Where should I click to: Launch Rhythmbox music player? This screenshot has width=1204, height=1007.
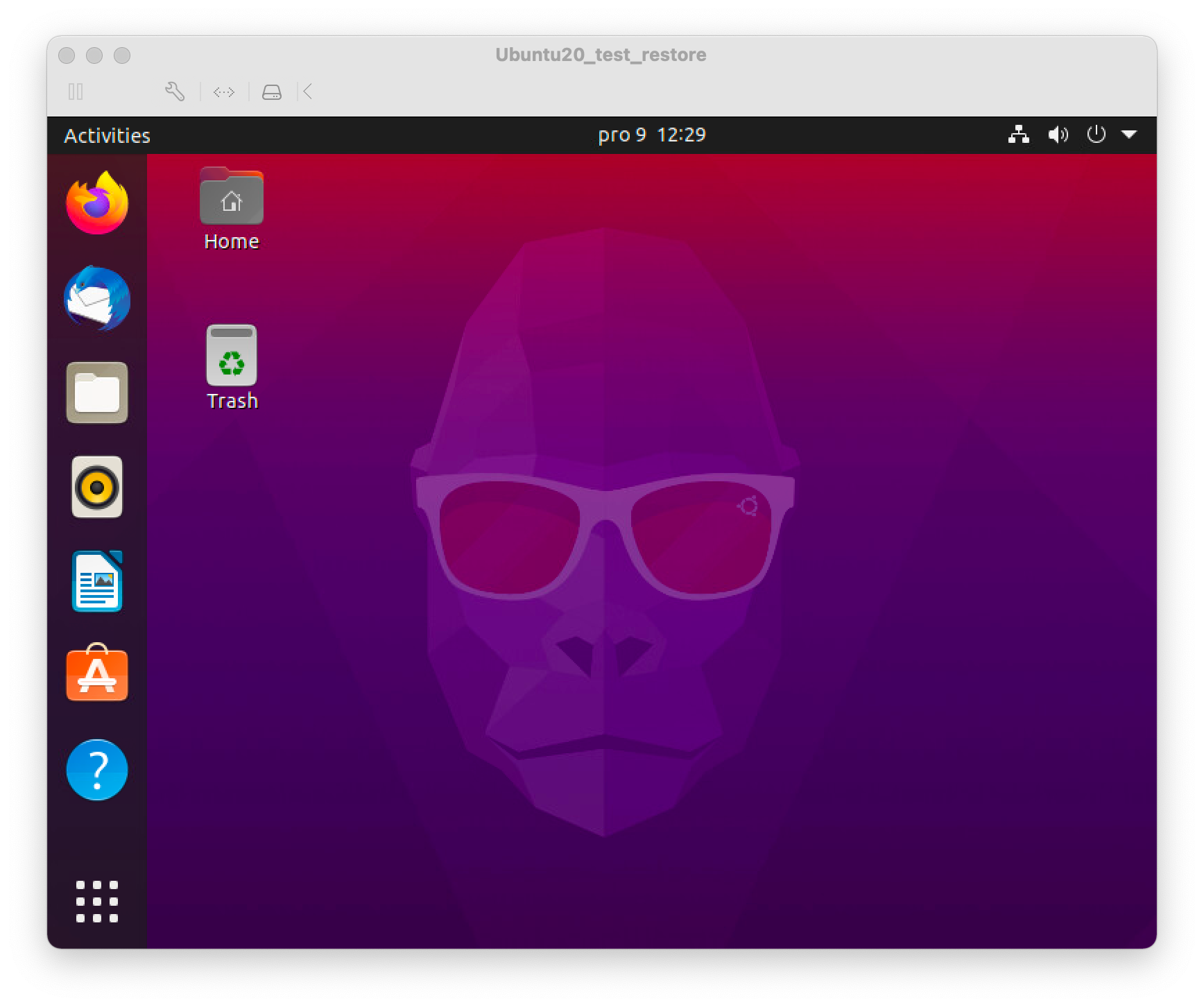pos(97,487)
